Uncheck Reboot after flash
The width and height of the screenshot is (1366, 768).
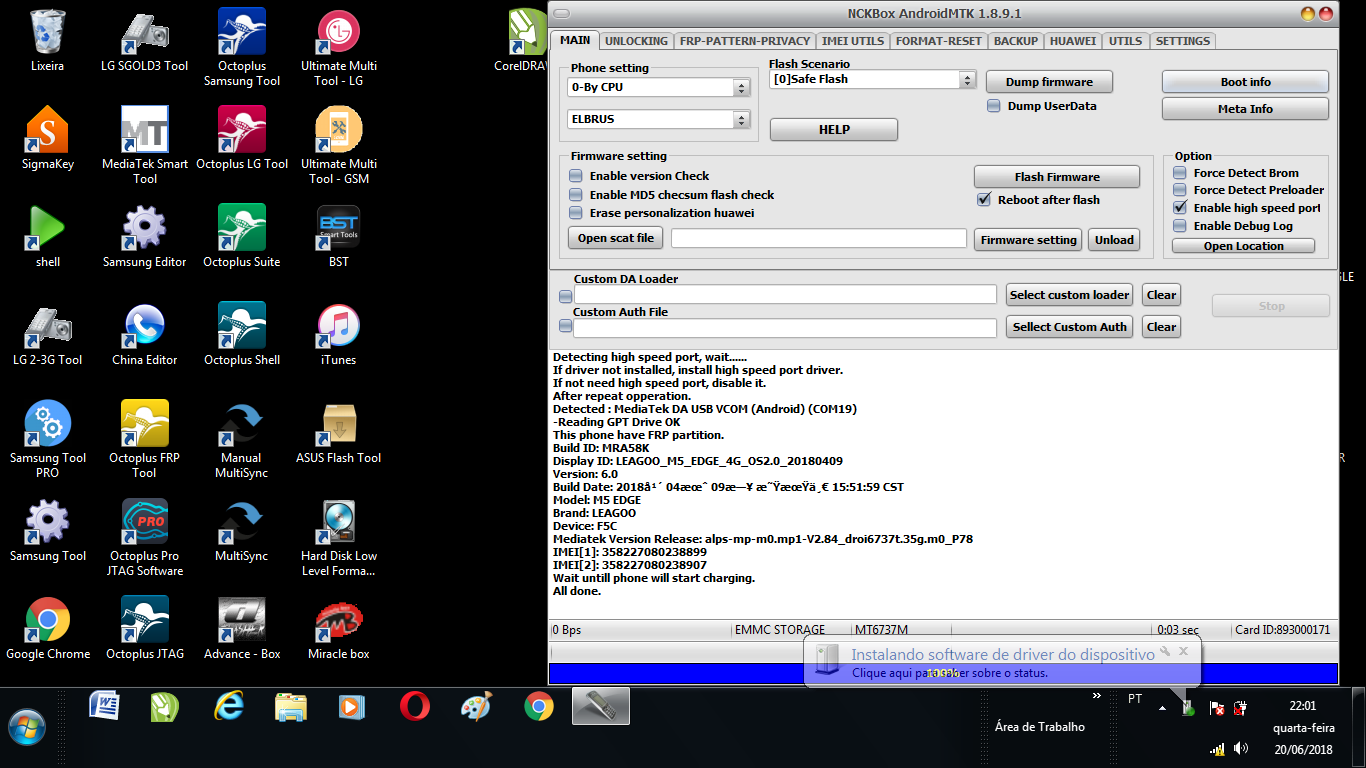click(x=984, y=200)
